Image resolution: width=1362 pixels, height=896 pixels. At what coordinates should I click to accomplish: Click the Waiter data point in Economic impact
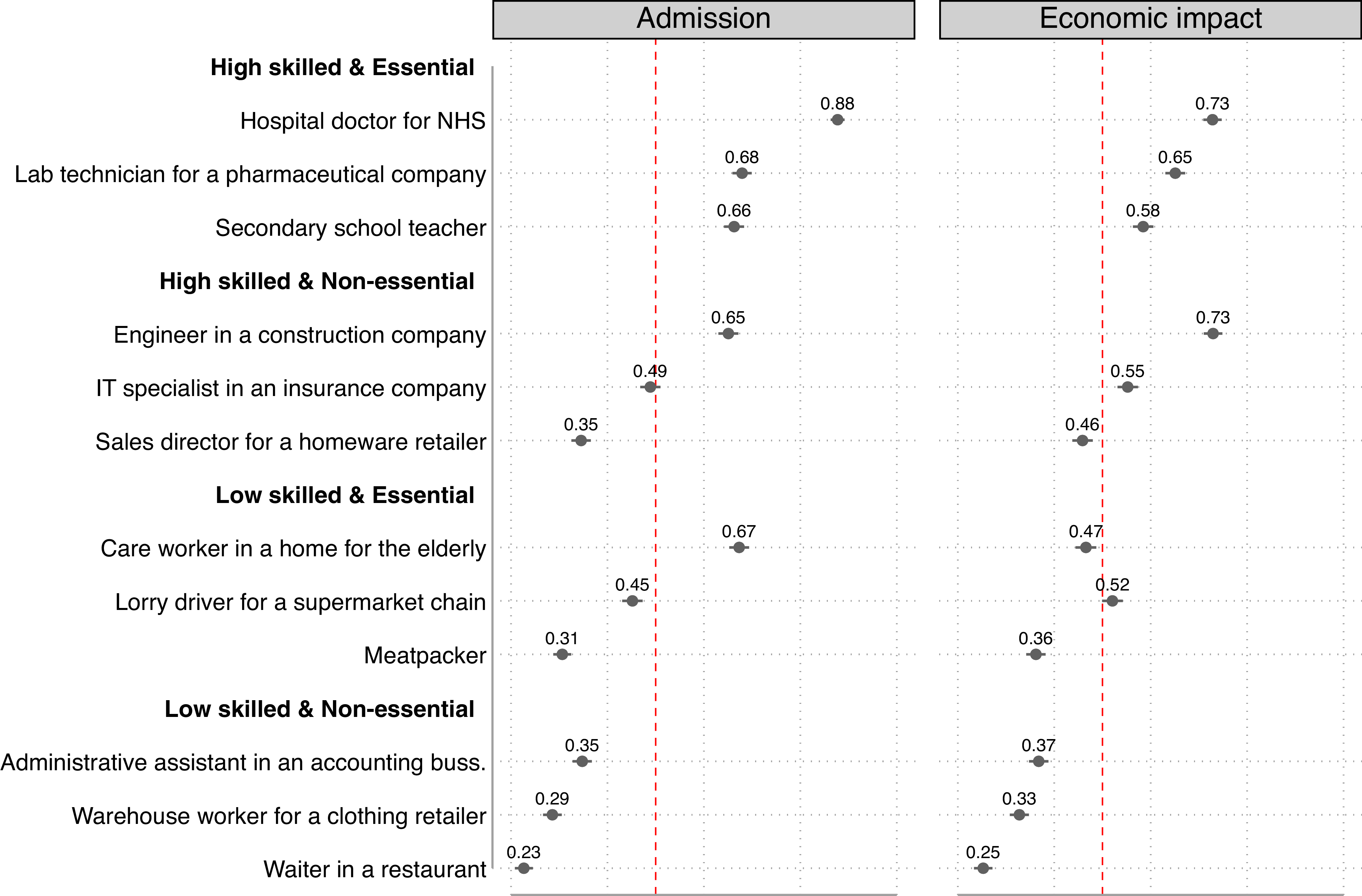[983, 868]
